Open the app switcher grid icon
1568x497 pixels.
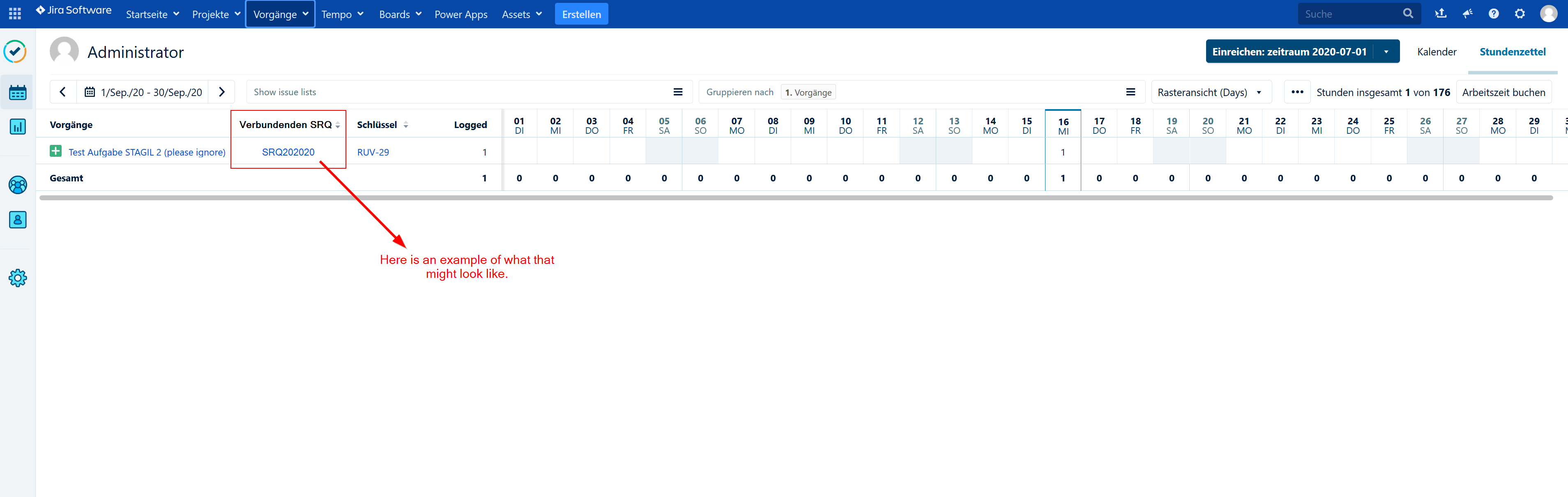(x=15, y=14)
